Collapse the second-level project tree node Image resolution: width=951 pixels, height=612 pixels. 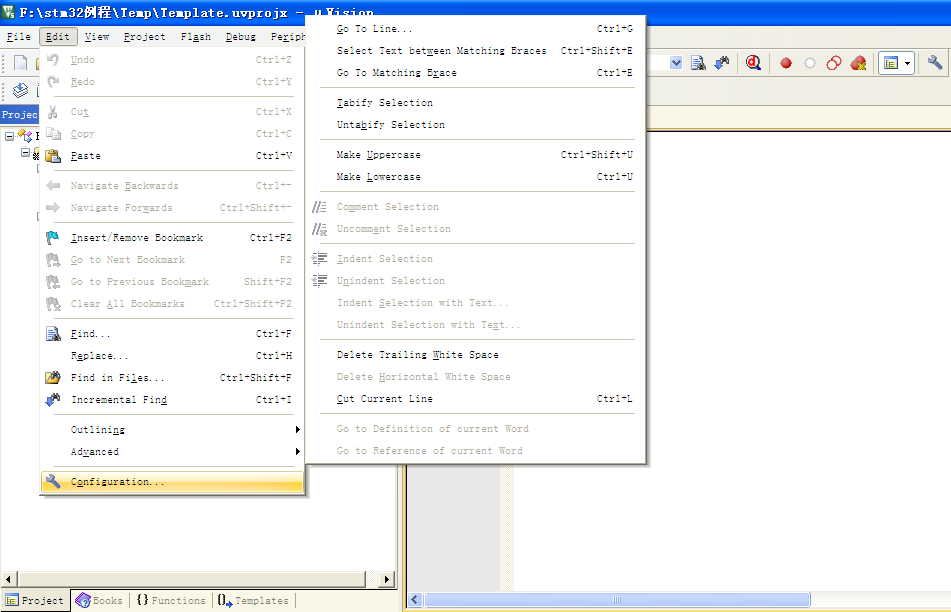tap(25, 152)
